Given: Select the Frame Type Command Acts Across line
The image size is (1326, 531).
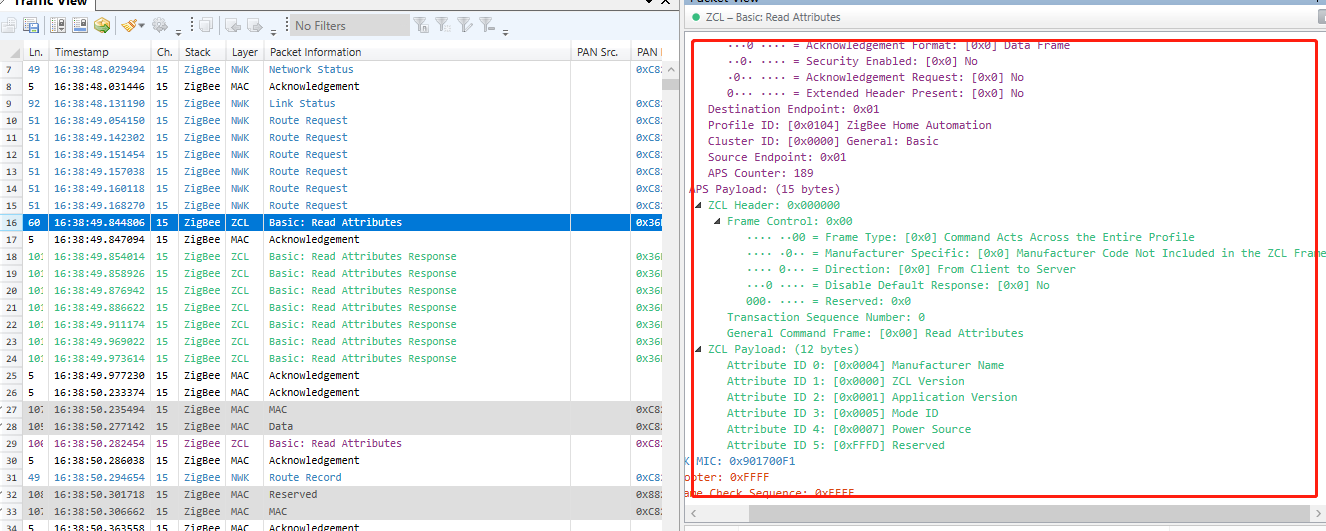Looking at the screenshot, I should coord(970,237).
